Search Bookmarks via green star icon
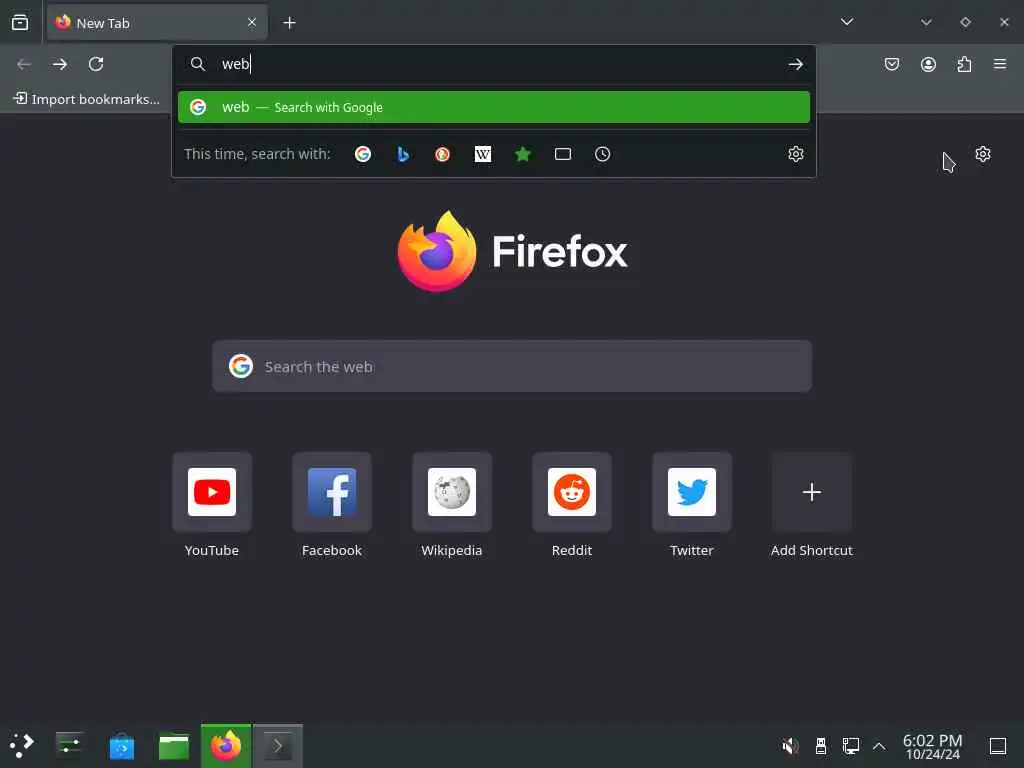 point(523,154)
